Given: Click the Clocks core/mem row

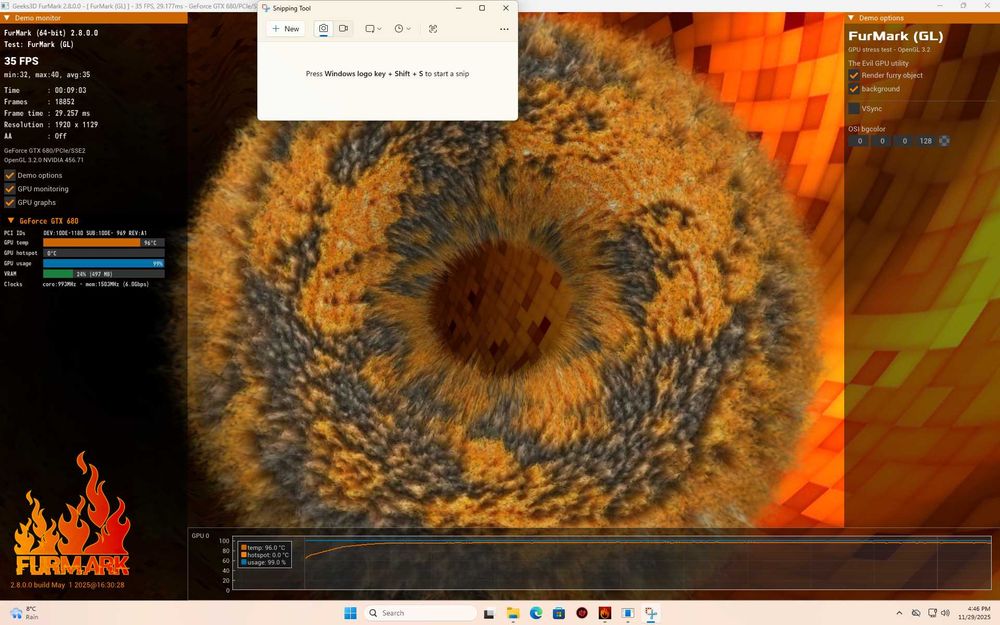Looking at the screenshot, I should click(77, 284).
